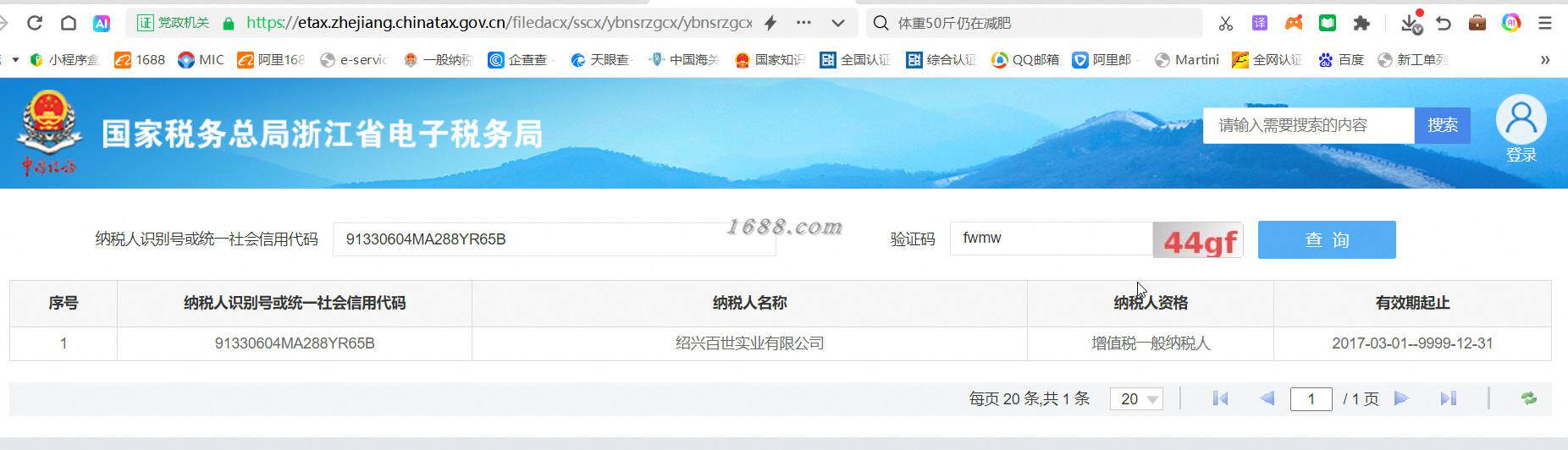Jump to the last page arrow
This screenshot has width=1568, height=450.
tap(1449, 398)
